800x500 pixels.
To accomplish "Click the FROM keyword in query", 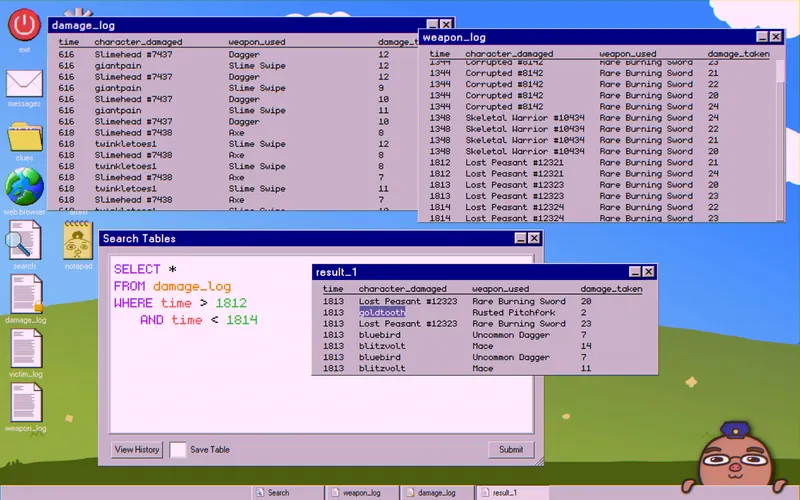I will (x=129, y=286).
